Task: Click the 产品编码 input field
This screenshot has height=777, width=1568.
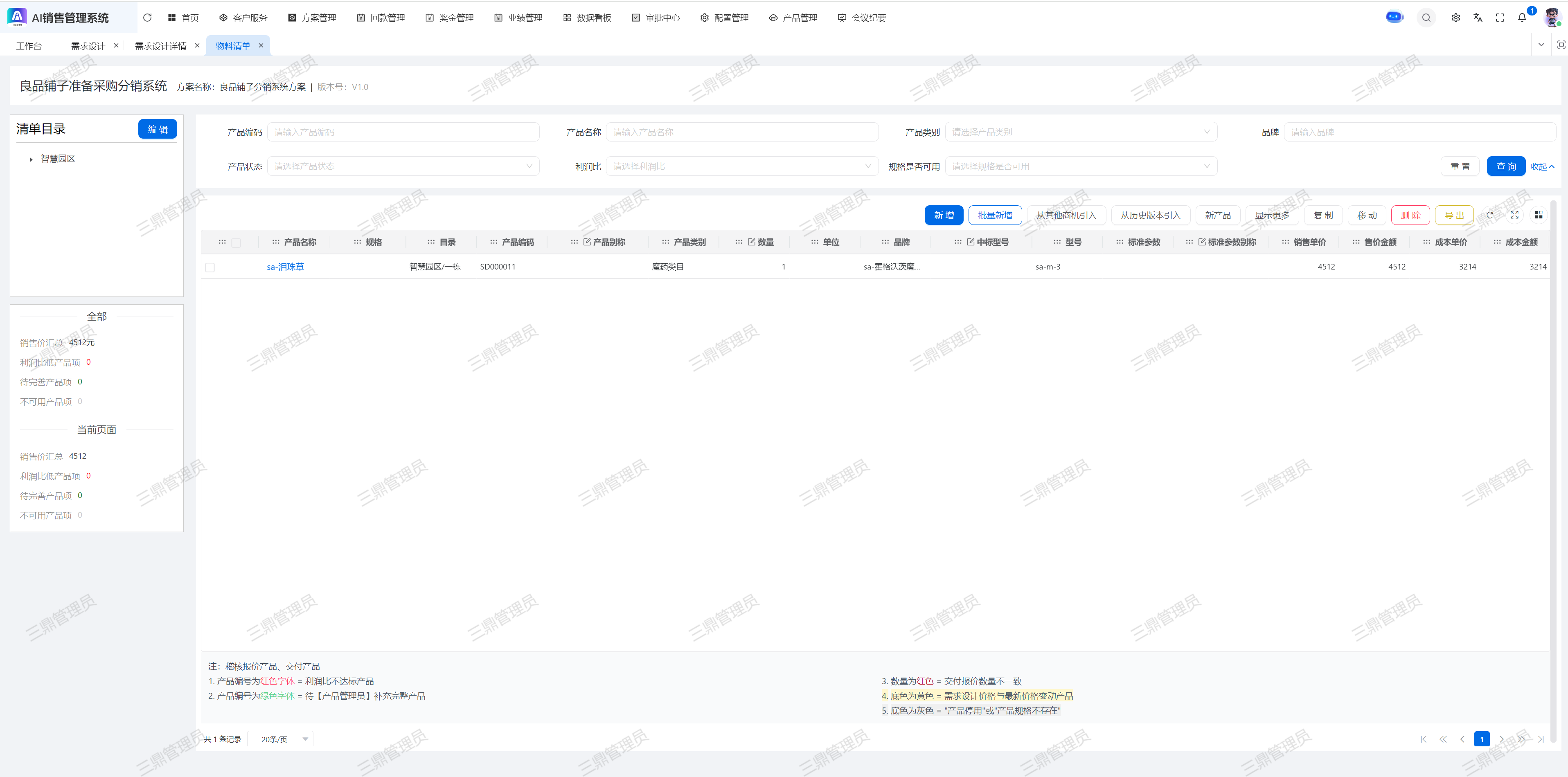Action: (403, 132)
